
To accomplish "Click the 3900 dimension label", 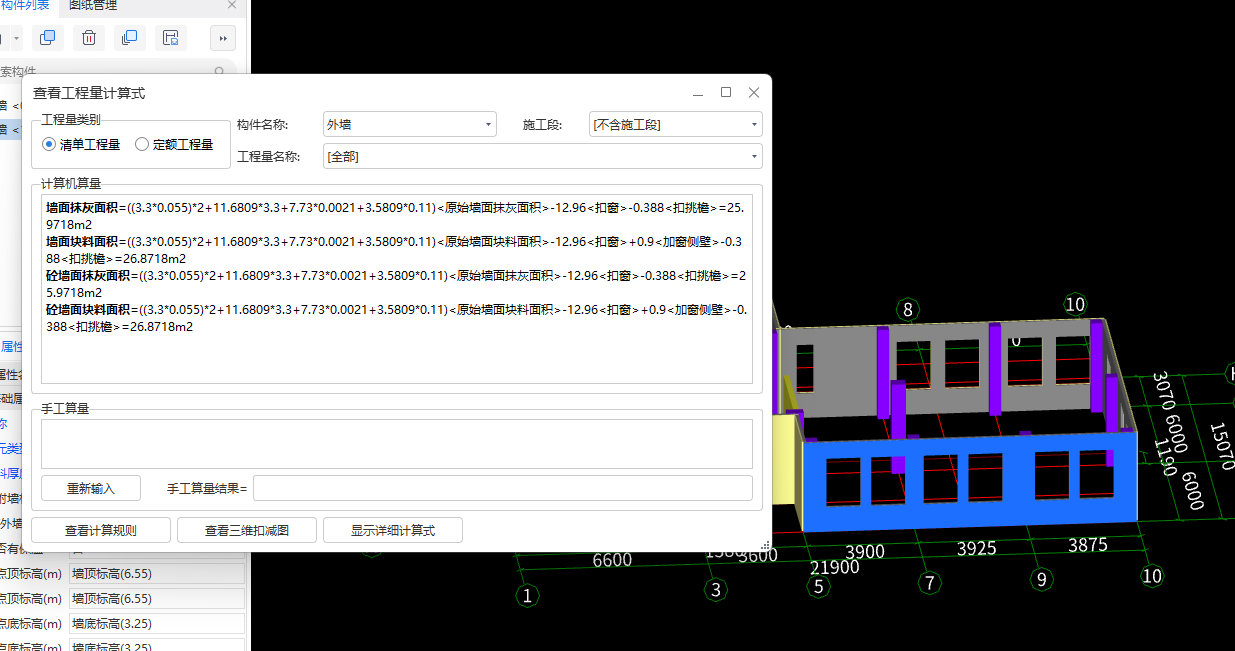I will coord(865,552).
